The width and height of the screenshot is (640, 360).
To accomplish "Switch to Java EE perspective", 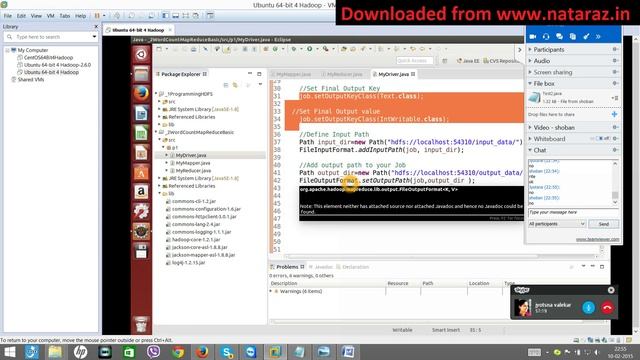I will [468, 61].
